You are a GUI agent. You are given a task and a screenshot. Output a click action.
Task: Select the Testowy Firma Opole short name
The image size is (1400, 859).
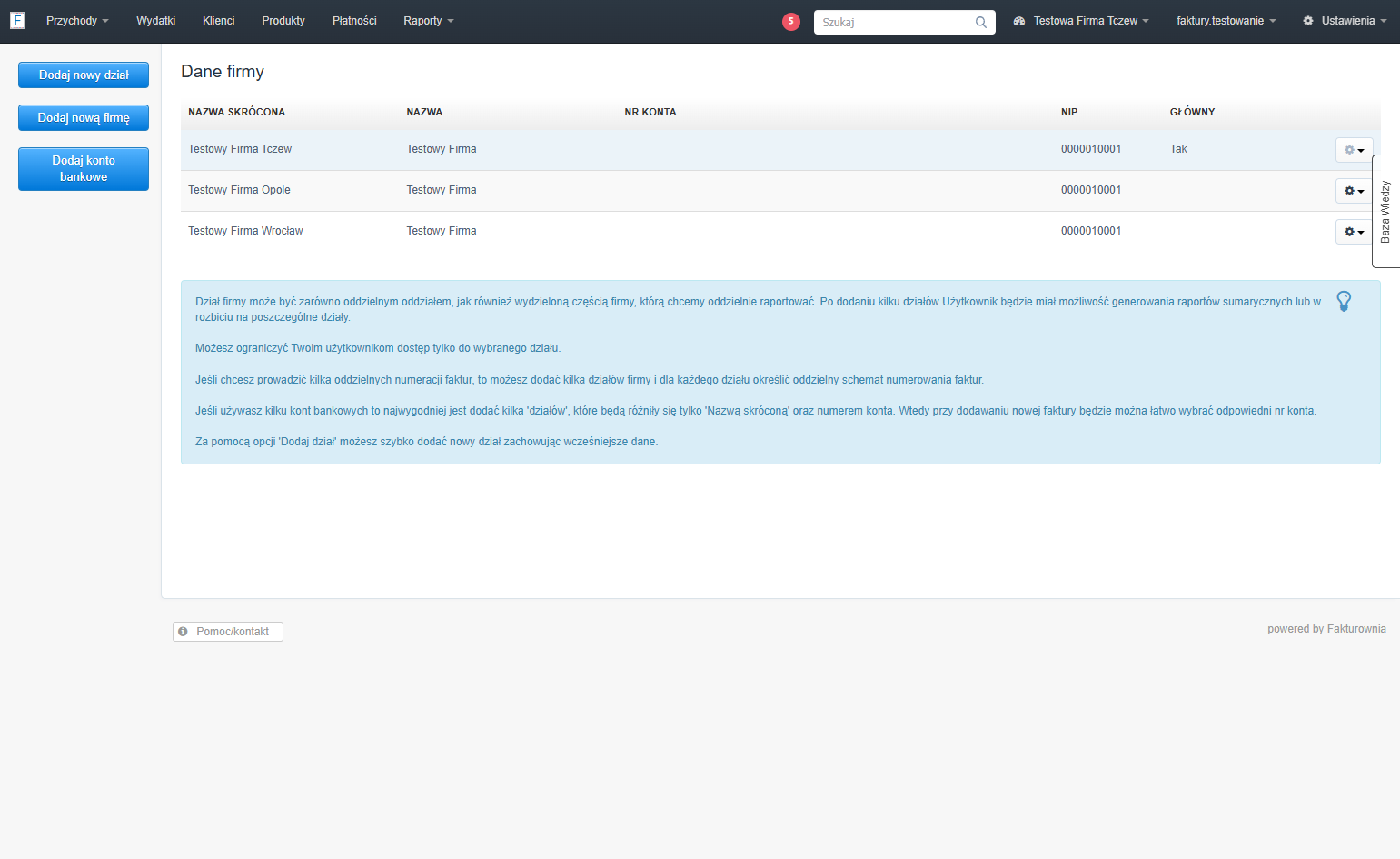coord(239,190)
